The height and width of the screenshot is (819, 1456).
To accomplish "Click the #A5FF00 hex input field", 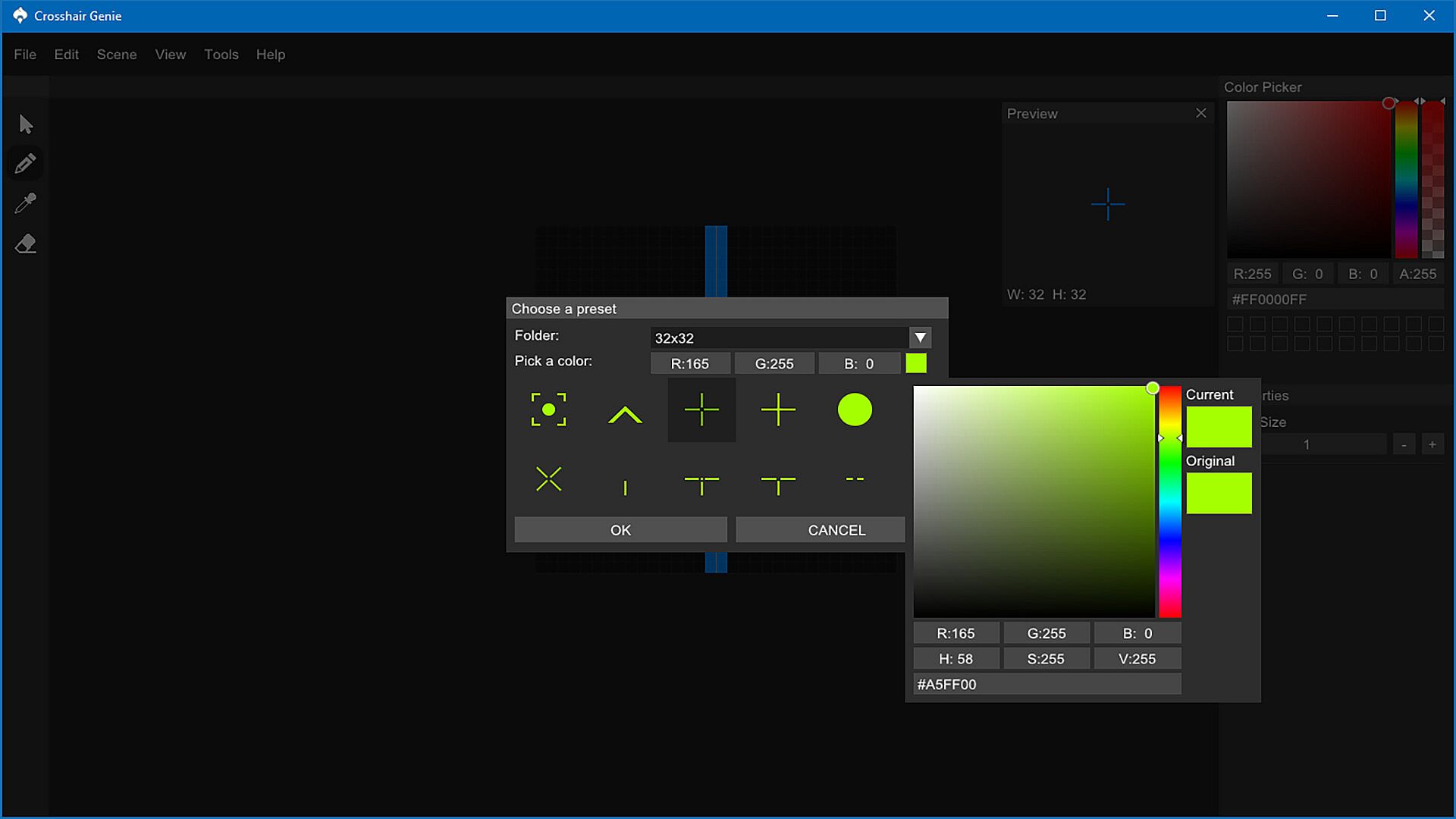I will pos(1046,684).
